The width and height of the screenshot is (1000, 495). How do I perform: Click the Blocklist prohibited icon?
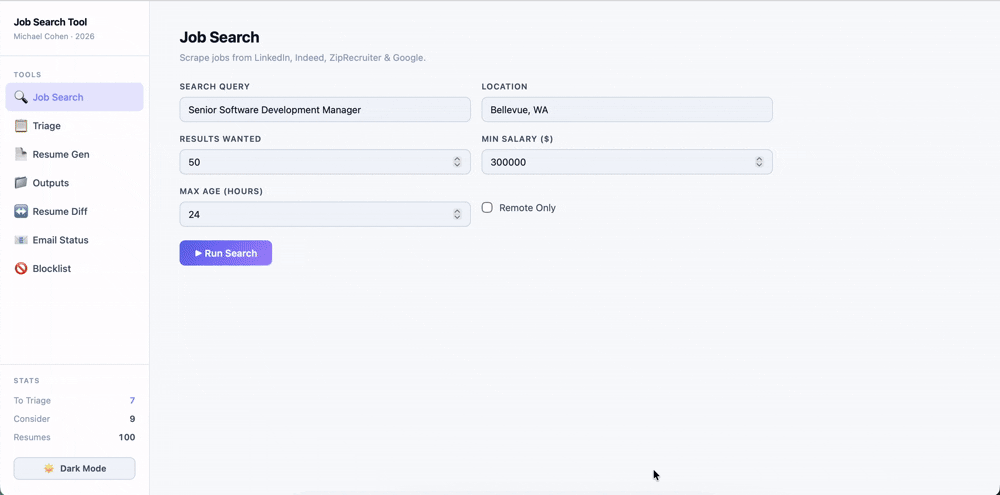[21, 269]
